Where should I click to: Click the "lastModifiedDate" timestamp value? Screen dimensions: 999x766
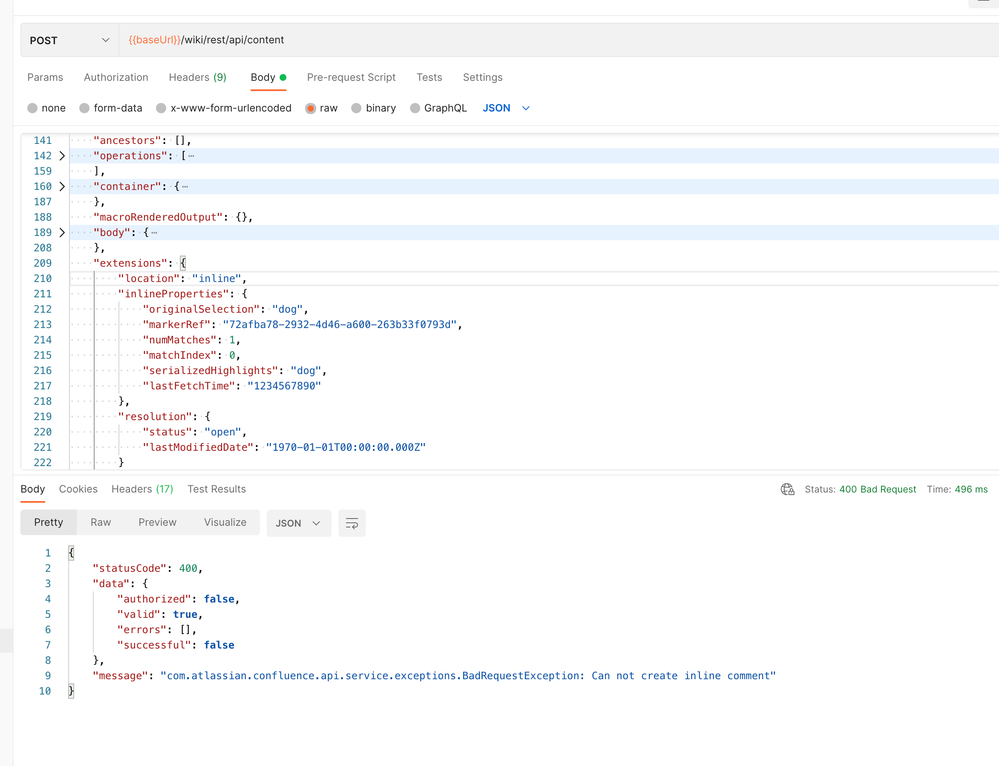(x=346, y=447)
